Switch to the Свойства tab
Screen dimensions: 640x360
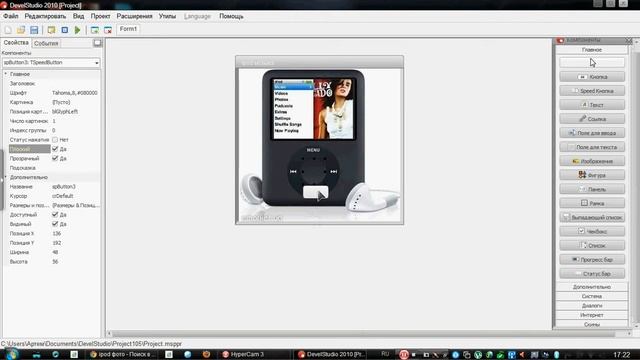tap(16, 43)
